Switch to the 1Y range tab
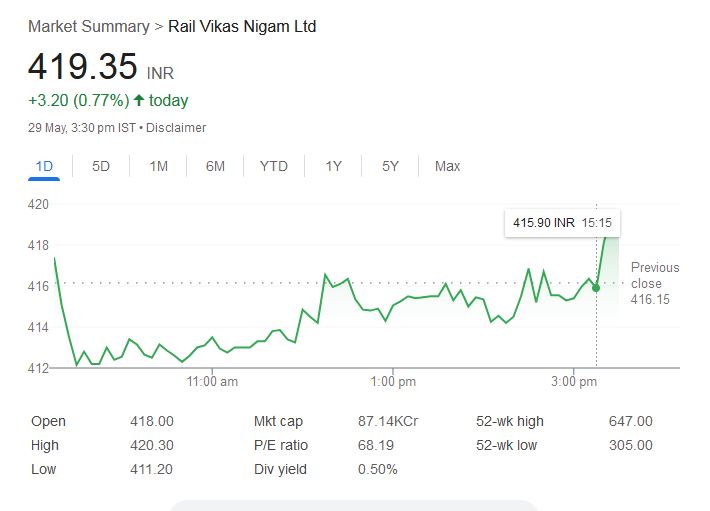The height and width of the screenshot is (511, 710). pos(334,166)
